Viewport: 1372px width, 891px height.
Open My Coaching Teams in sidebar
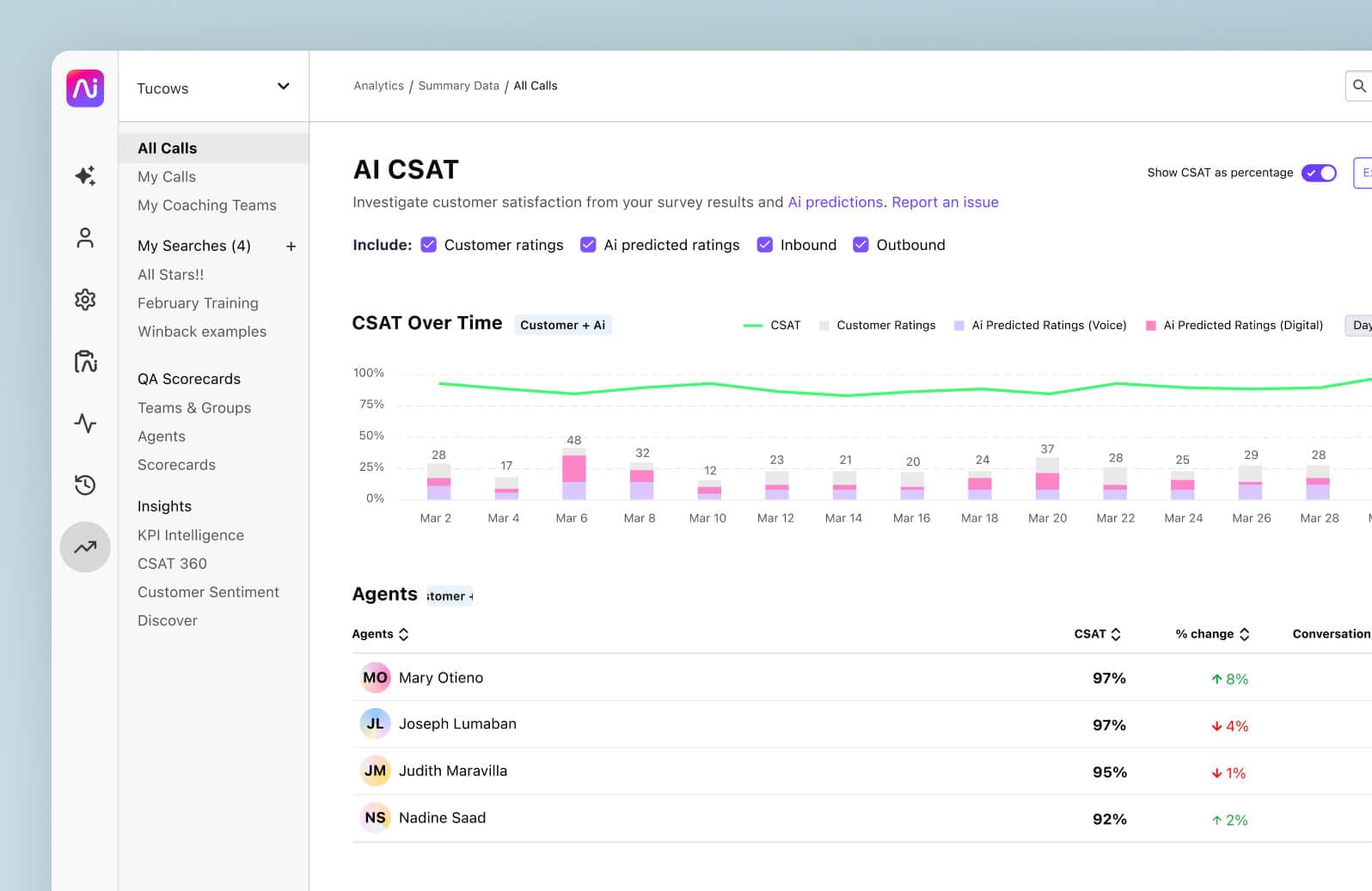207,205
